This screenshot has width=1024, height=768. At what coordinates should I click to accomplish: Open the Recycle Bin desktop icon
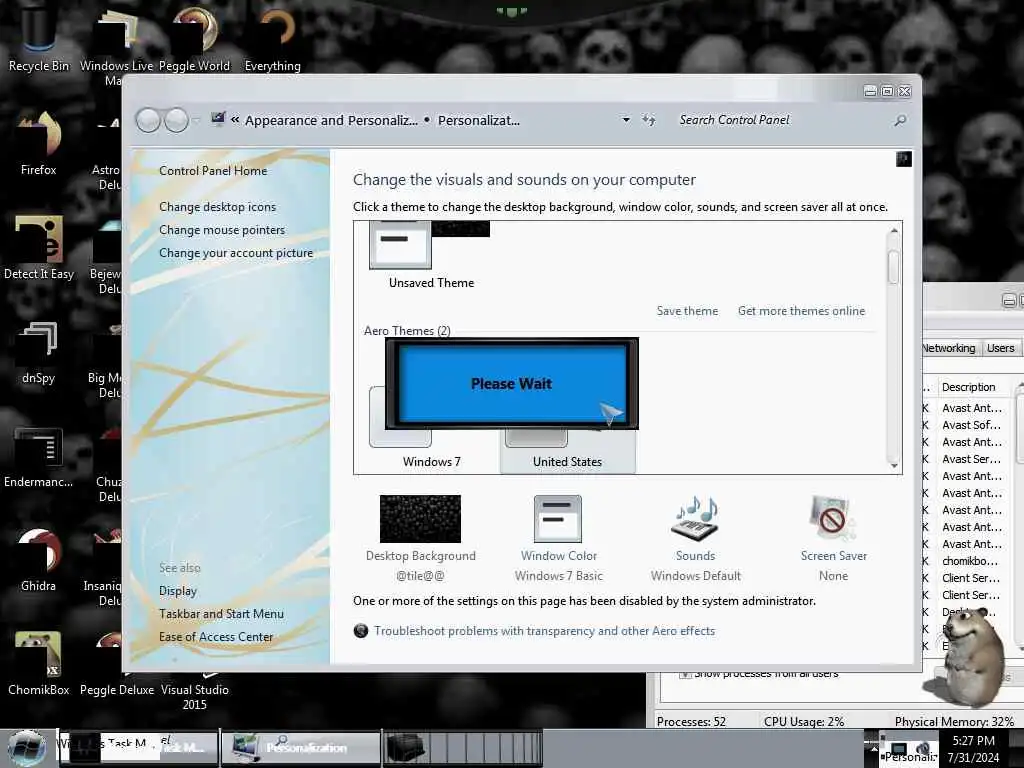tap(38, 36)
